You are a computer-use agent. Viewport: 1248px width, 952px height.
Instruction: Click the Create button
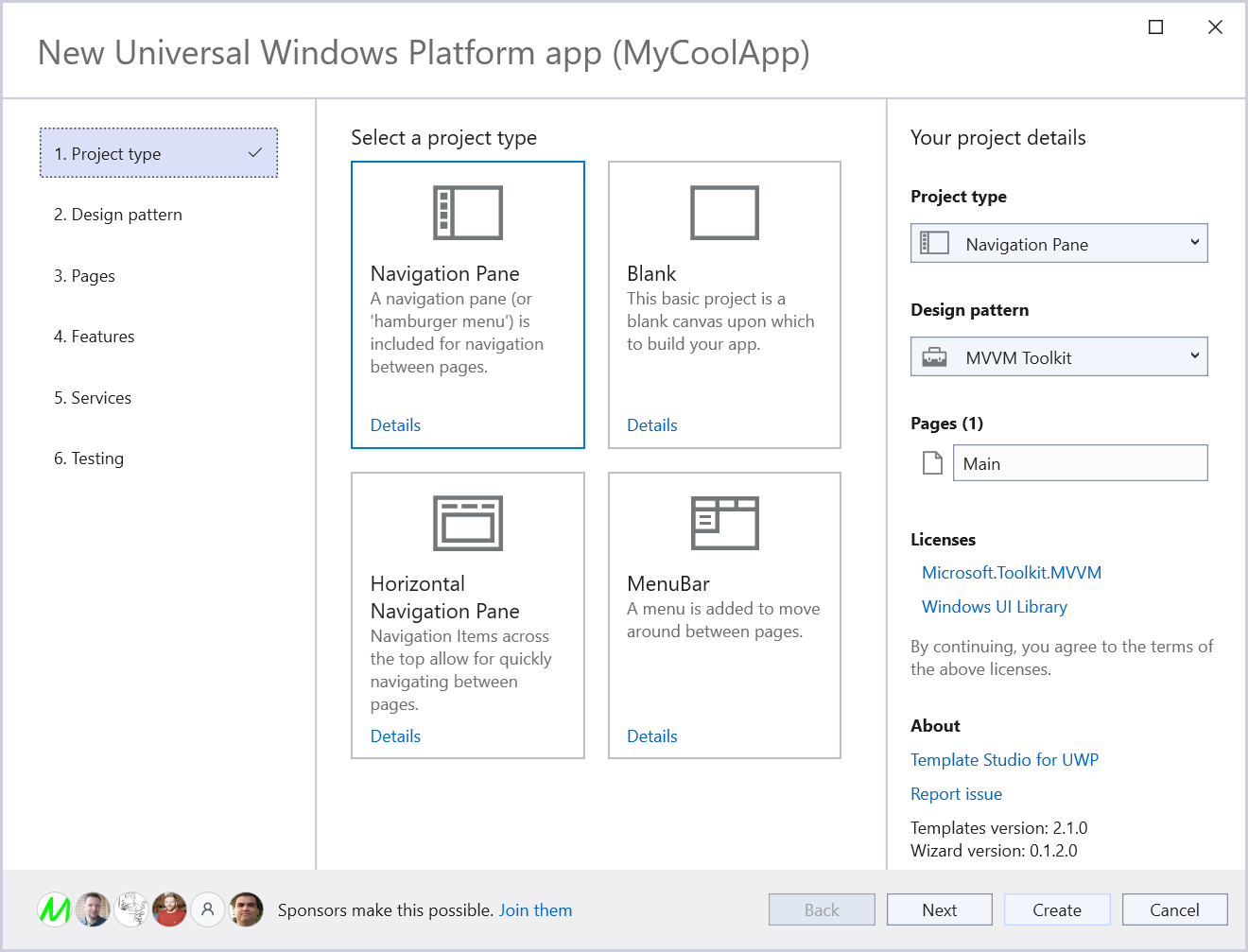tap(1057, 909)
